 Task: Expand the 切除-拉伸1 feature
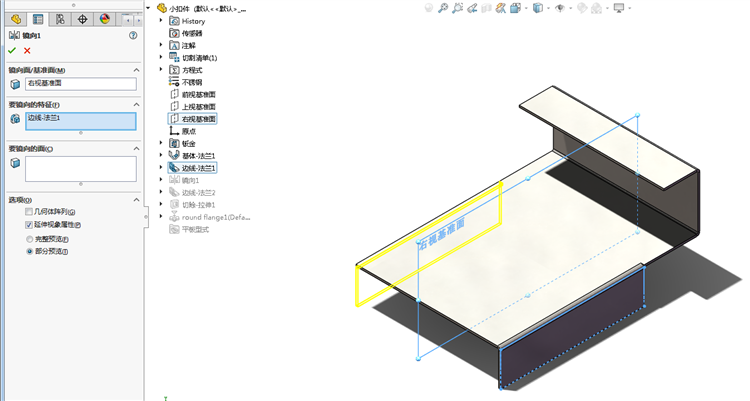point(161,204)
